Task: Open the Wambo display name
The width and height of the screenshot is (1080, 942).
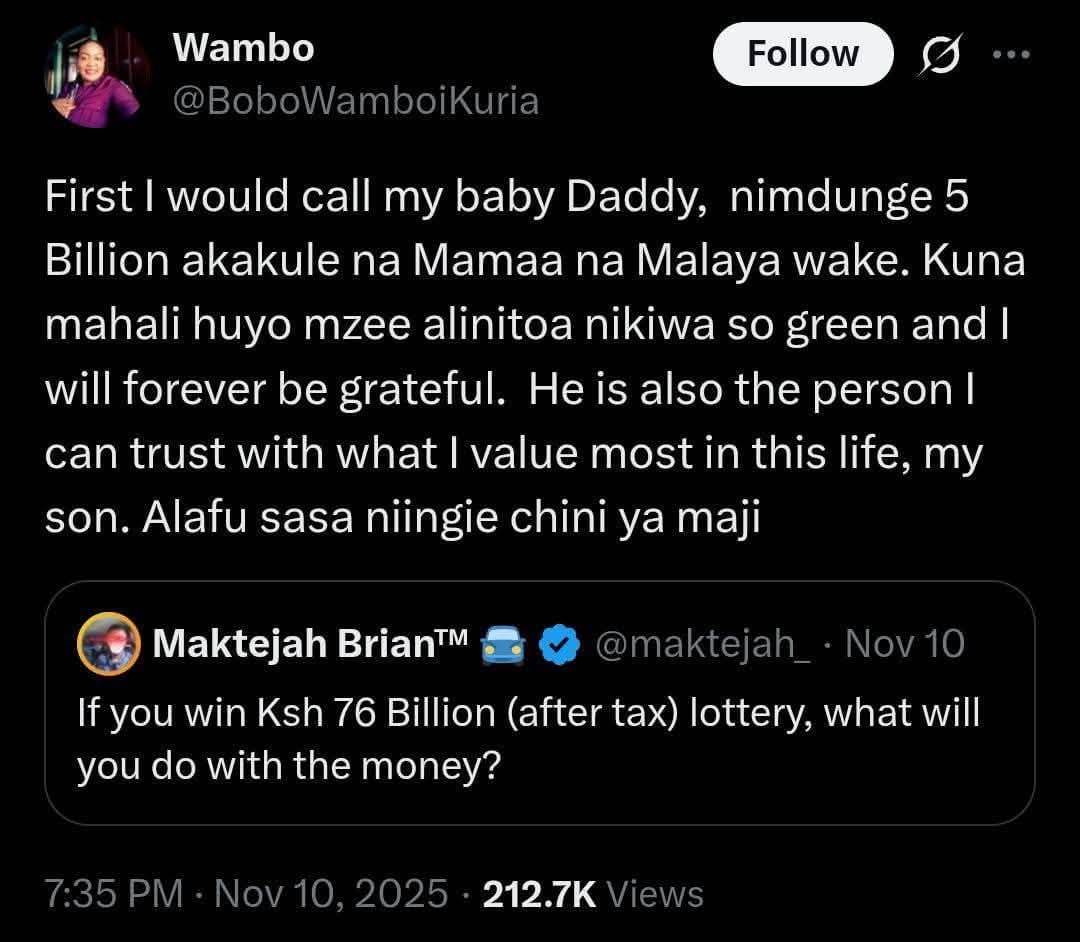Action: (x=243, y=48)
